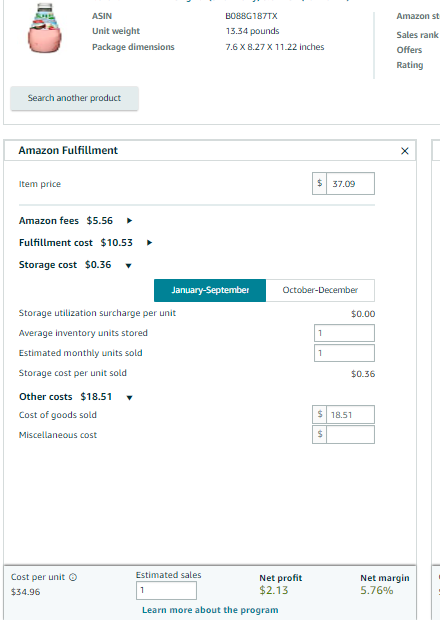
Task: Click Average inventory units stored field
Action: (344, 333)
